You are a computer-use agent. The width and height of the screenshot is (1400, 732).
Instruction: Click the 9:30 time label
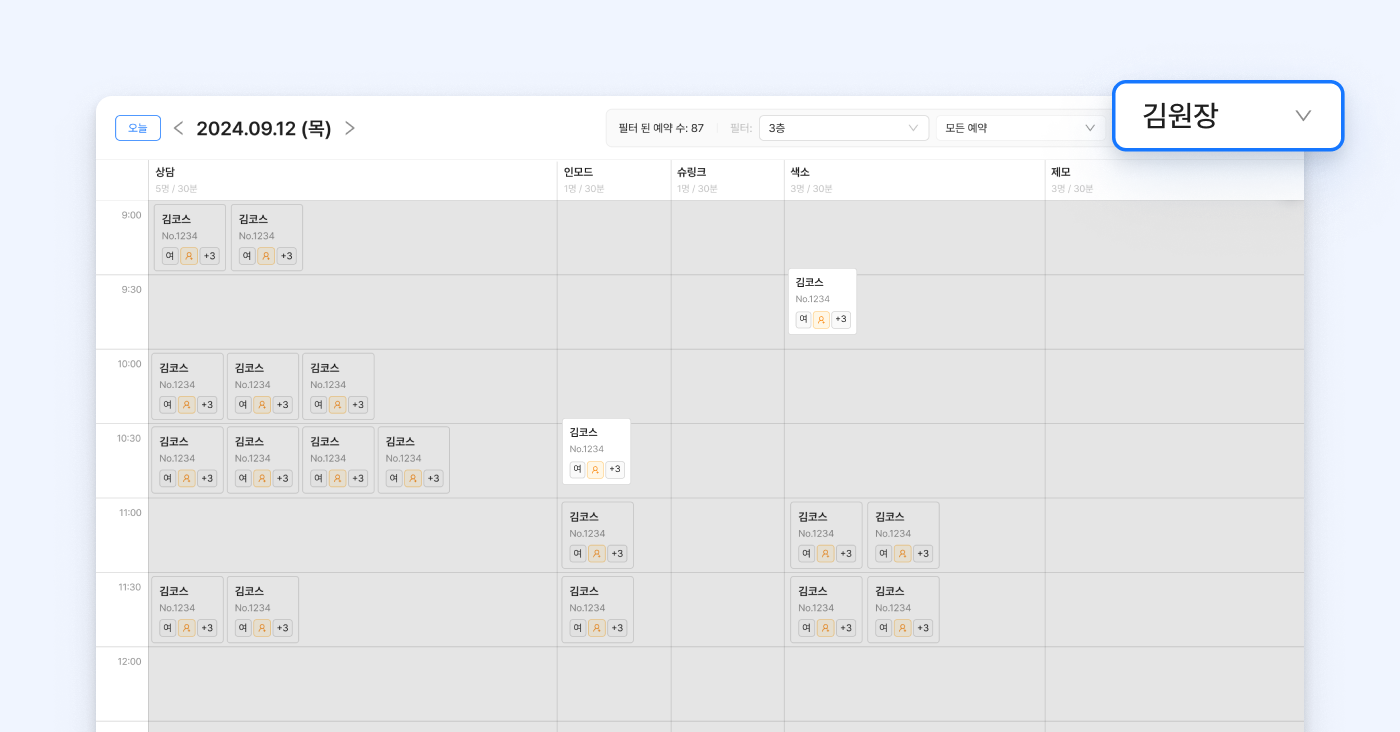click(x=131, y=290)
